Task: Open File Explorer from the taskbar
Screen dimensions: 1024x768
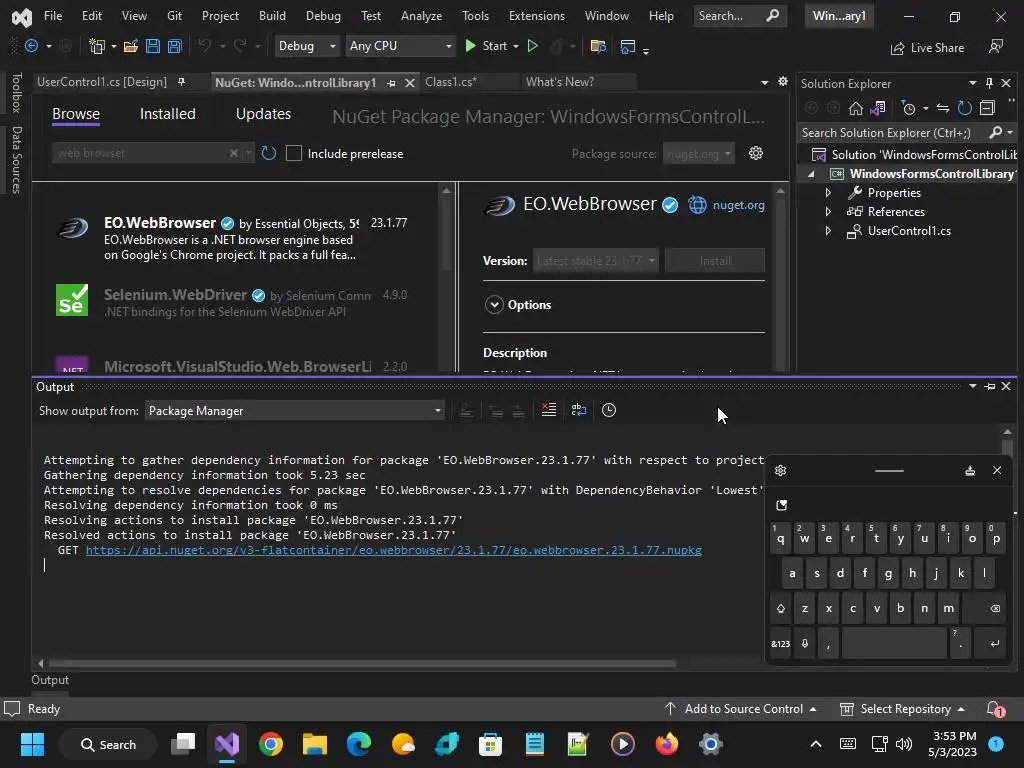Action: [x=315, y=744]
